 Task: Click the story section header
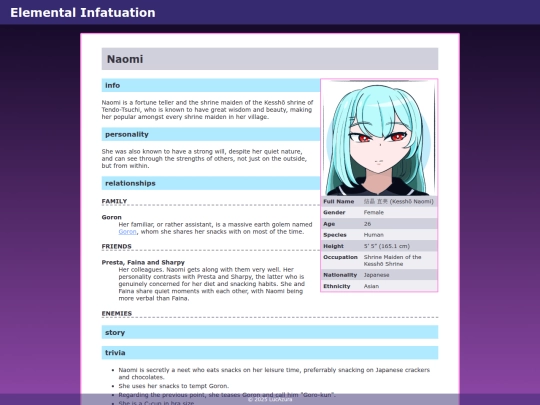[x=270, y=332]
